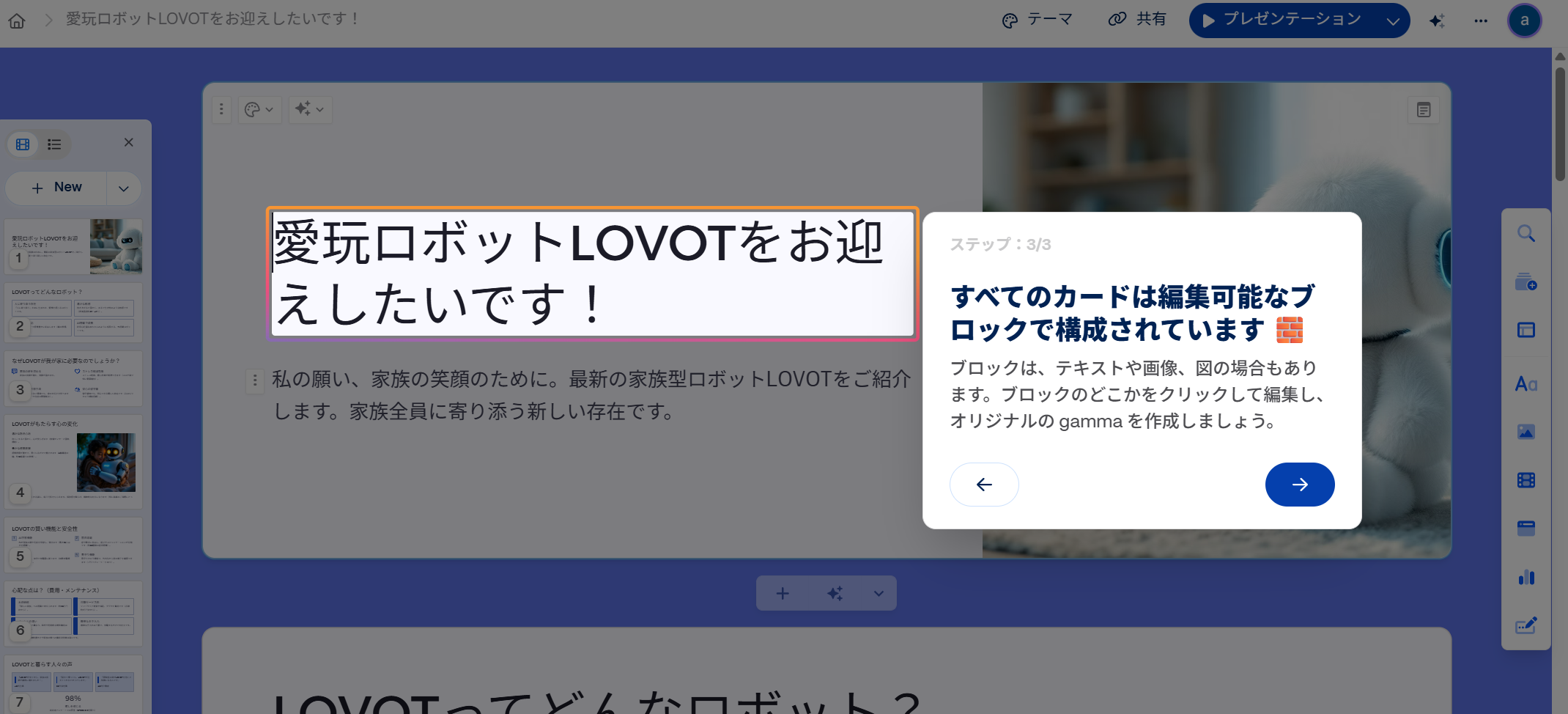Open the three-dot more options menu
The height and width of the screenshot is (714, 1568).
click(1481, 21)
